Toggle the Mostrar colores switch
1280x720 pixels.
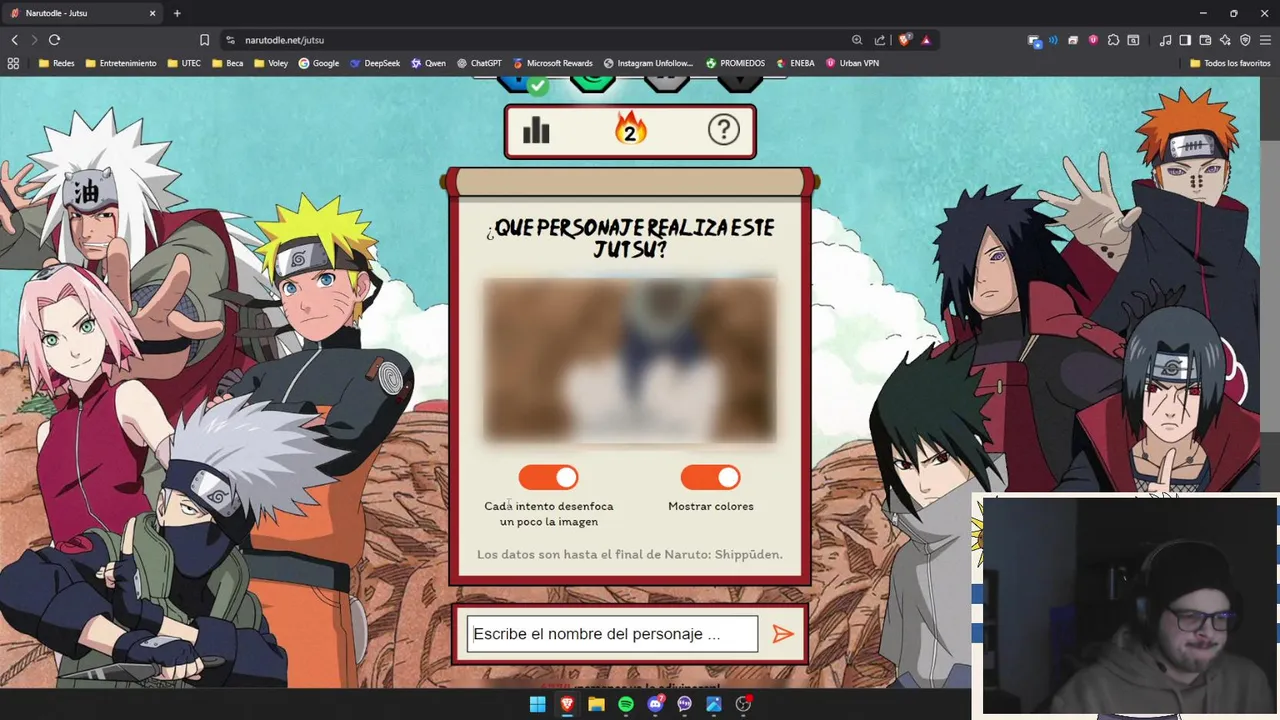tap(710, 477)
